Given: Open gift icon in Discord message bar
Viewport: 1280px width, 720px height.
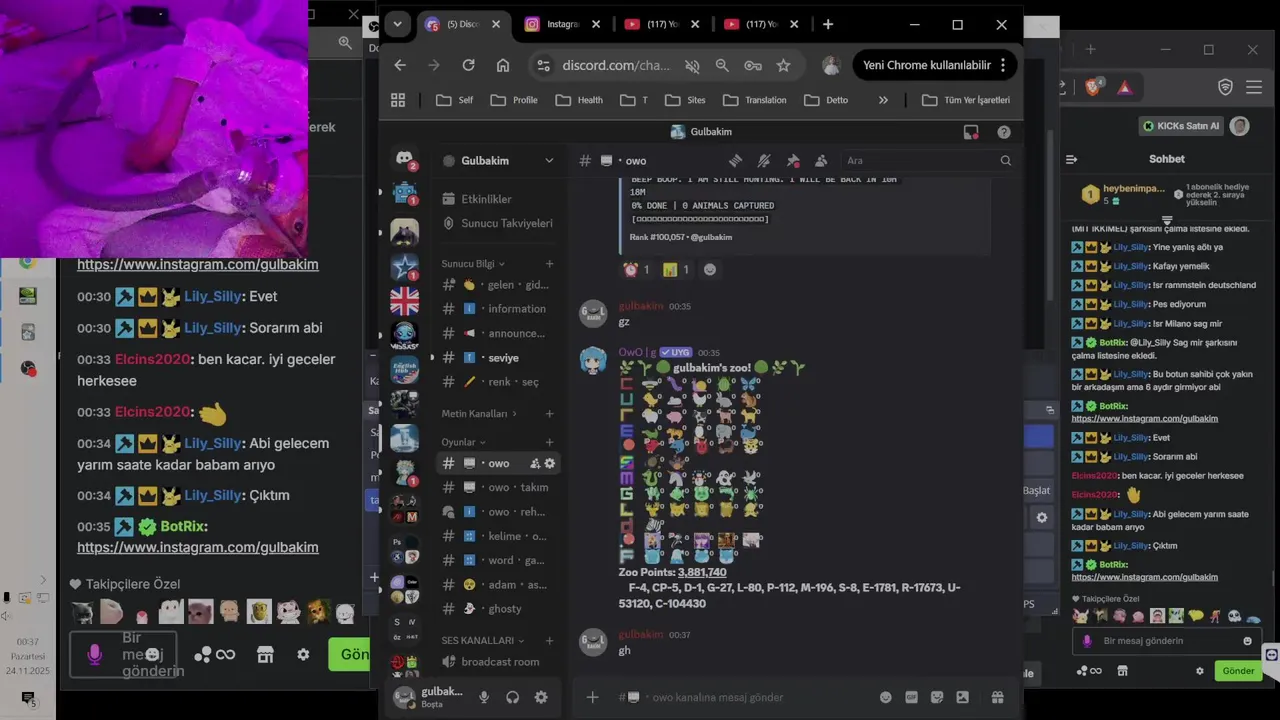Looking at the screenshot, I should tap(997, 697).
